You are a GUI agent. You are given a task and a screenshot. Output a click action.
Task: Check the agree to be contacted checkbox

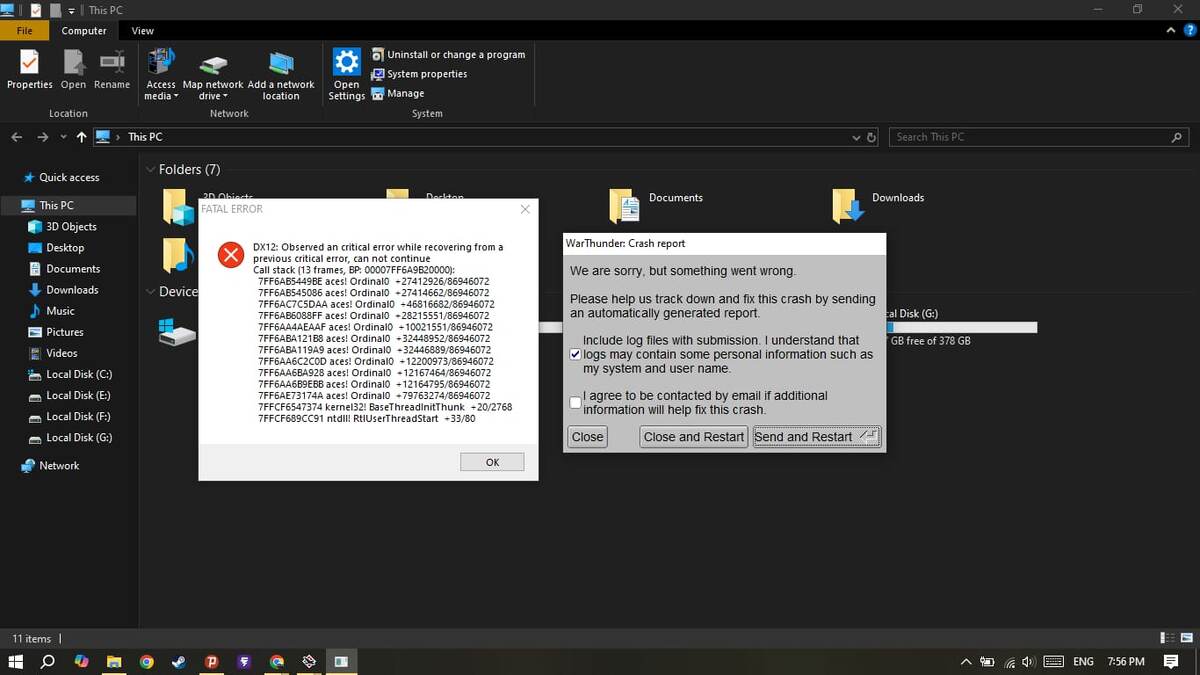point(575,402)
